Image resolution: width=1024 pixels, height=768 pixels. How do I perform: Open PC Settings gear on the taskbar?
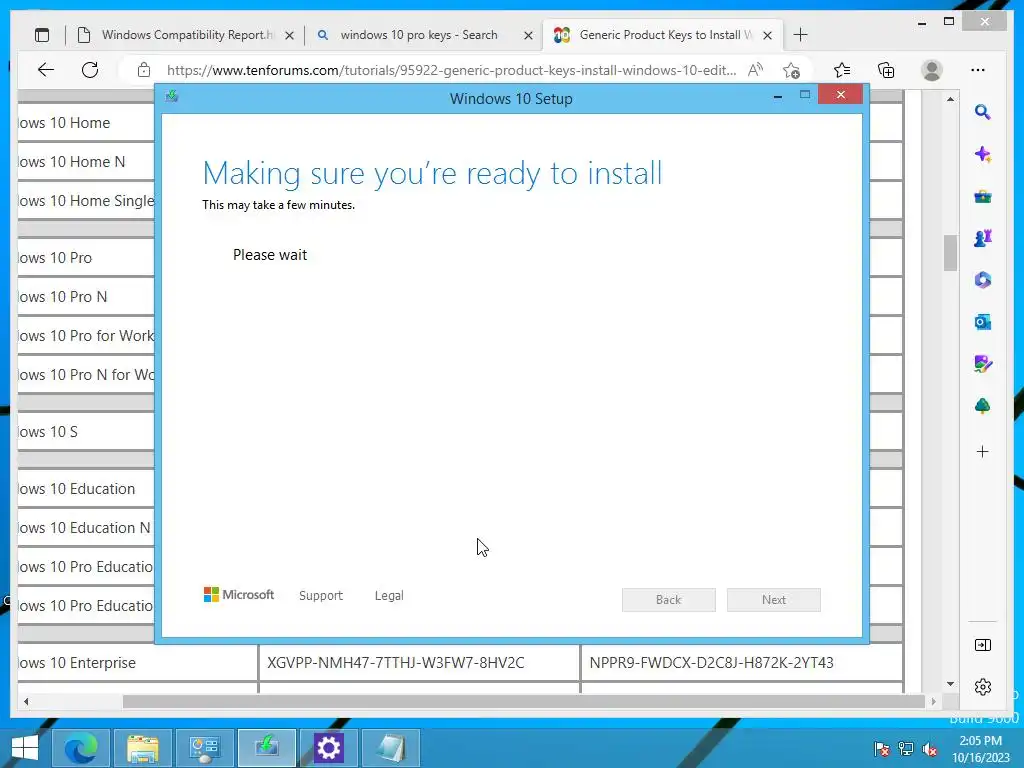click(x=328, y=748)
